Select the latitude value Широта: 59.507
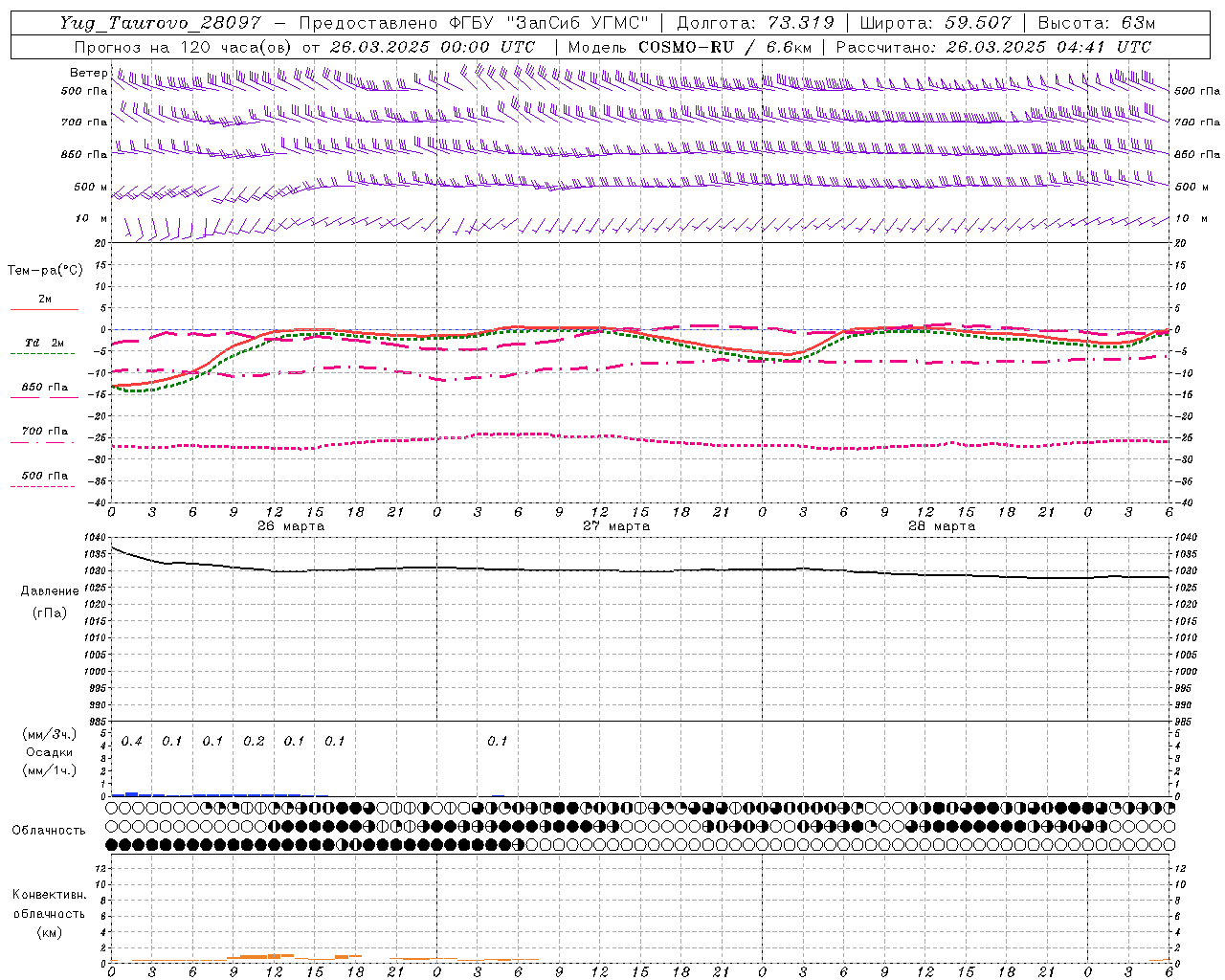This screenshot has width=1225, height=980. [x=936, y=23]
